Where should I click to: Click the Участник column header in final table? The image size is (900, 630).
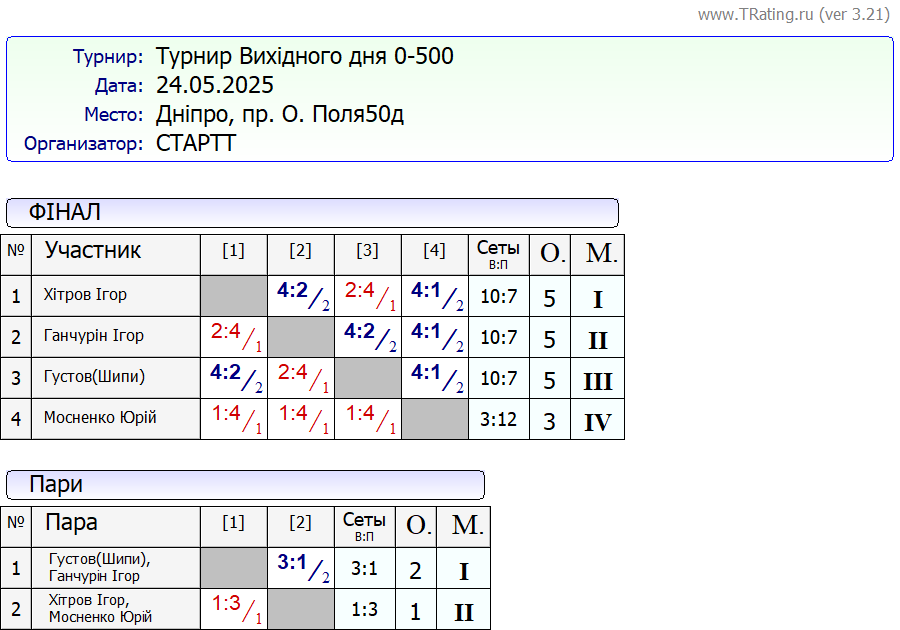tap(93, 250)
